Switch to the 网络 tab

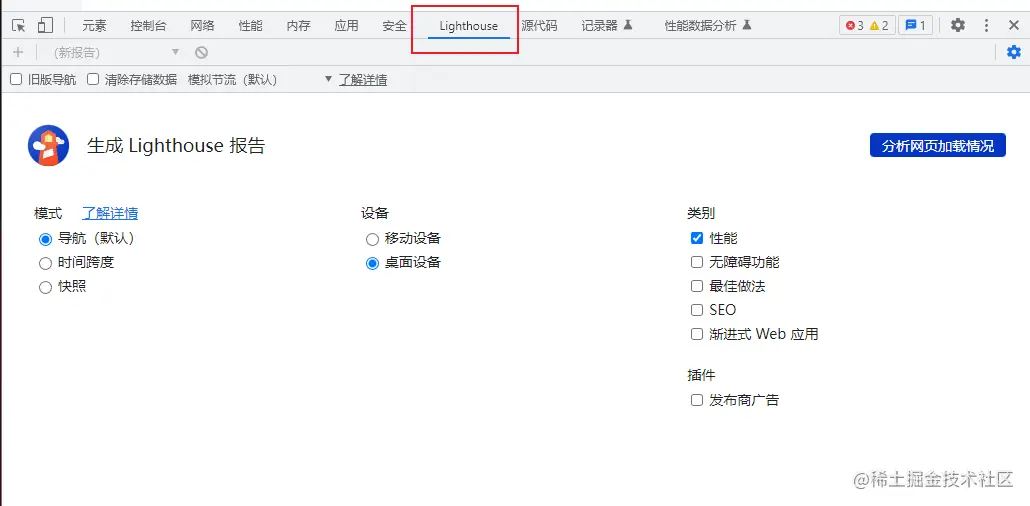(202, 26)
